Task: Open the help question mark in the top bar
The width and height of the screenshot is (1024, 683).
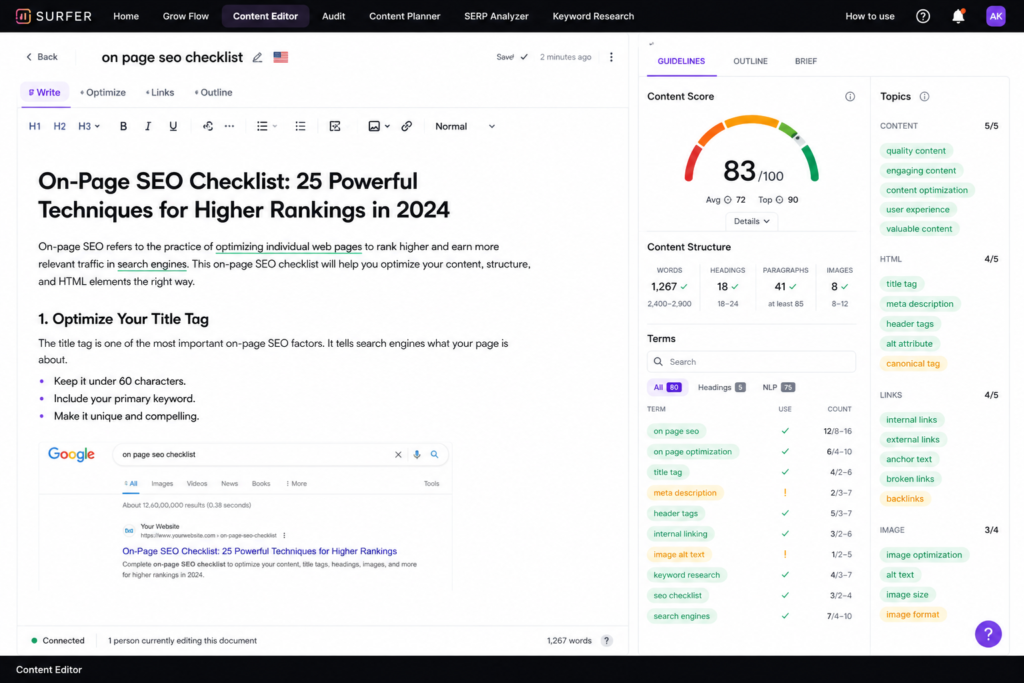Action: [923, 16]
